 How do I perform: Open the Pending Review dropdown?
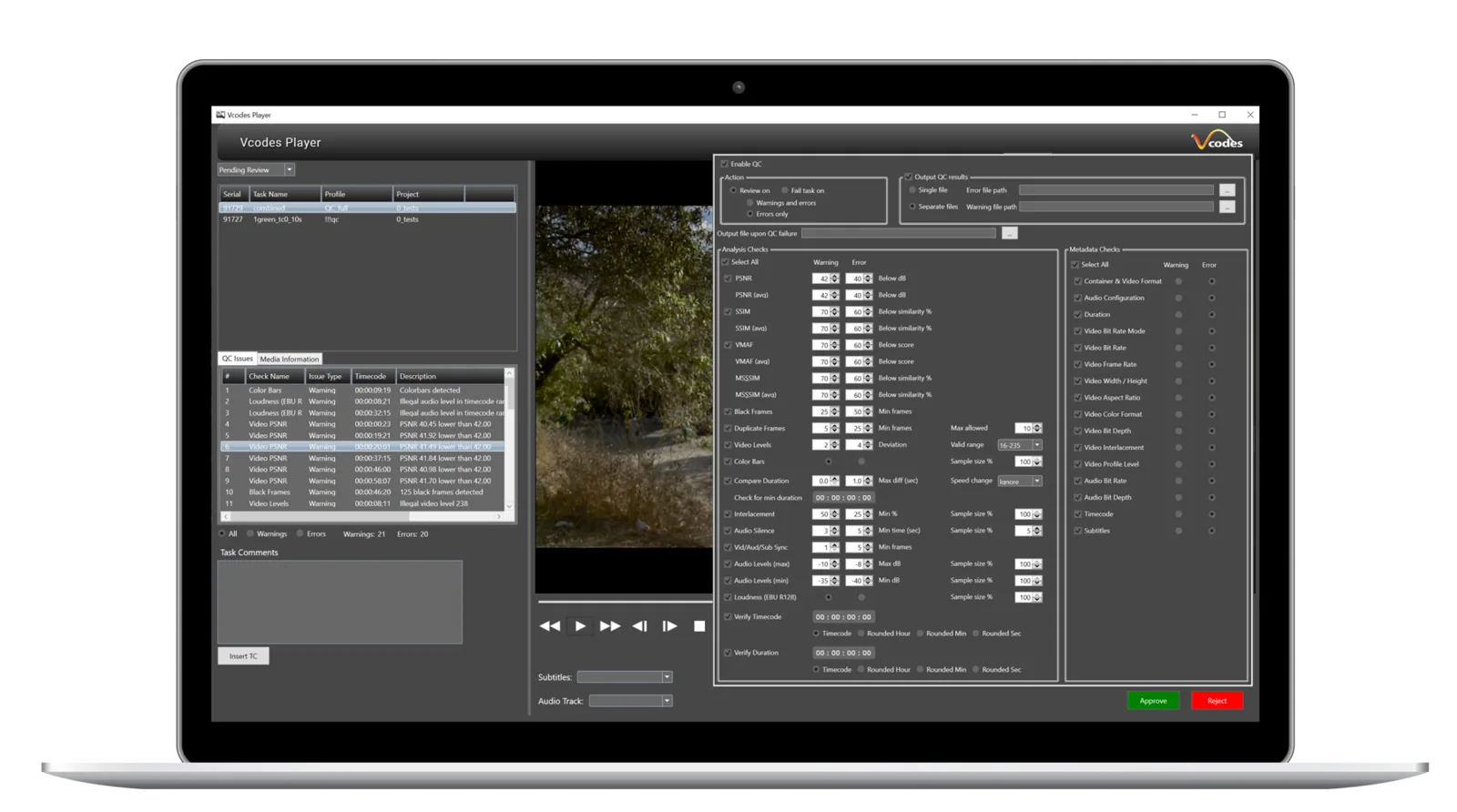[290, 170]
